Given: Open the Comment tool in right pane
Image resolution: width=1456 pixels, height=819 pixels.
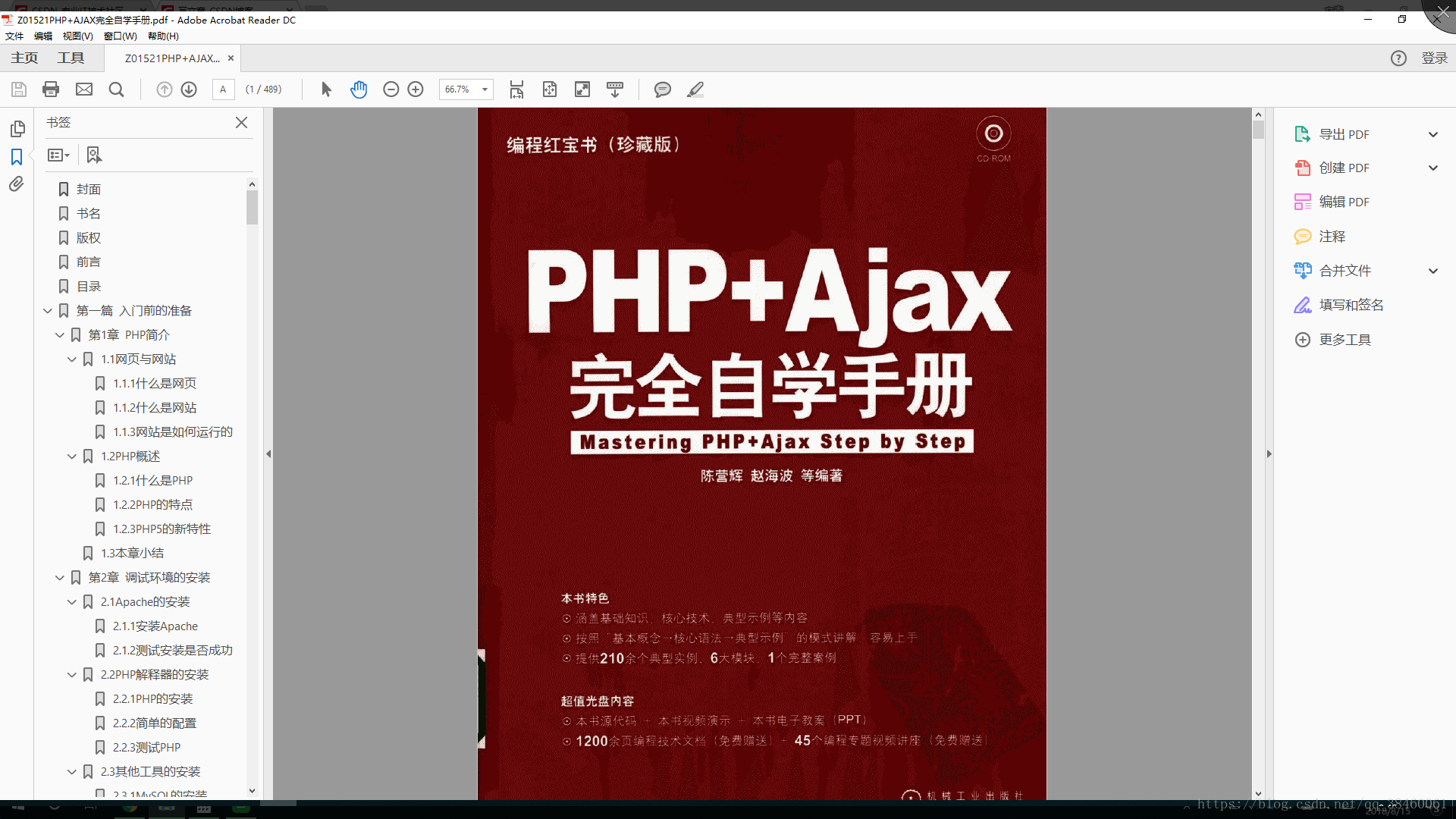Looking at the screenshot, I should [1332, 237].
